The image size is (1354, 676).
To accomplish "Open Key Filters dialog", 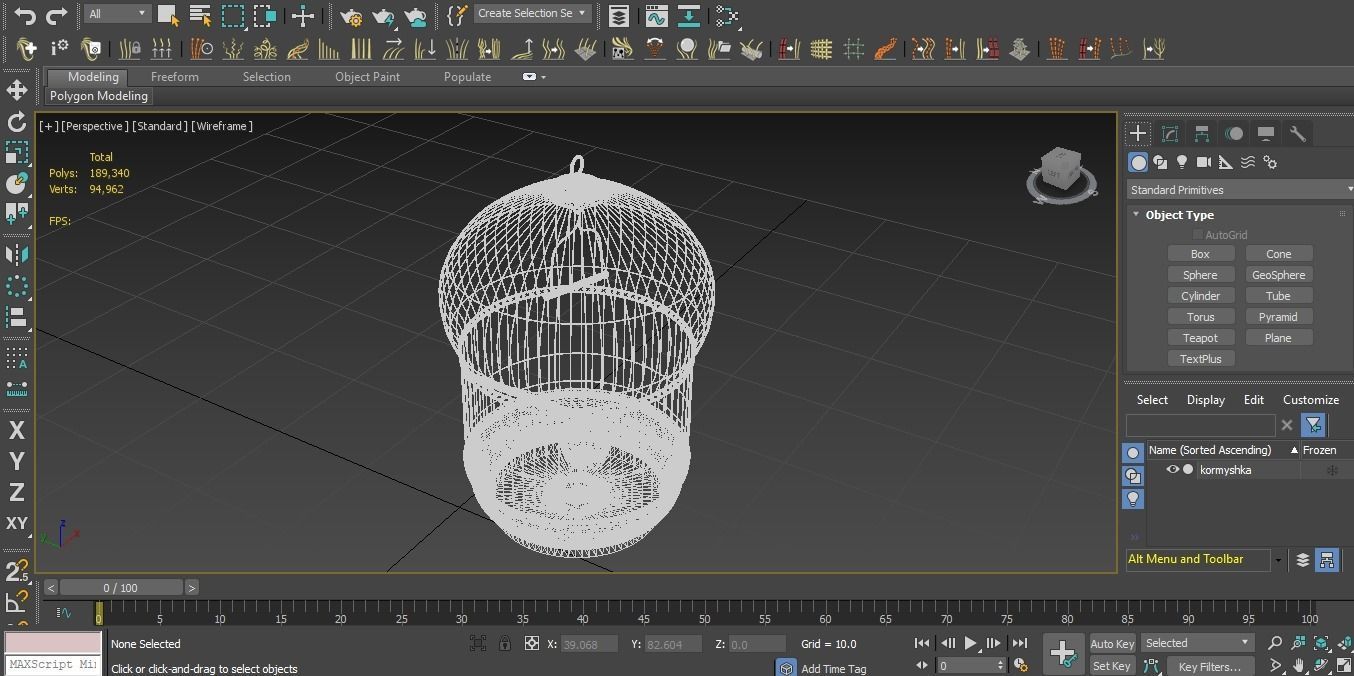I will (1209, 666).
